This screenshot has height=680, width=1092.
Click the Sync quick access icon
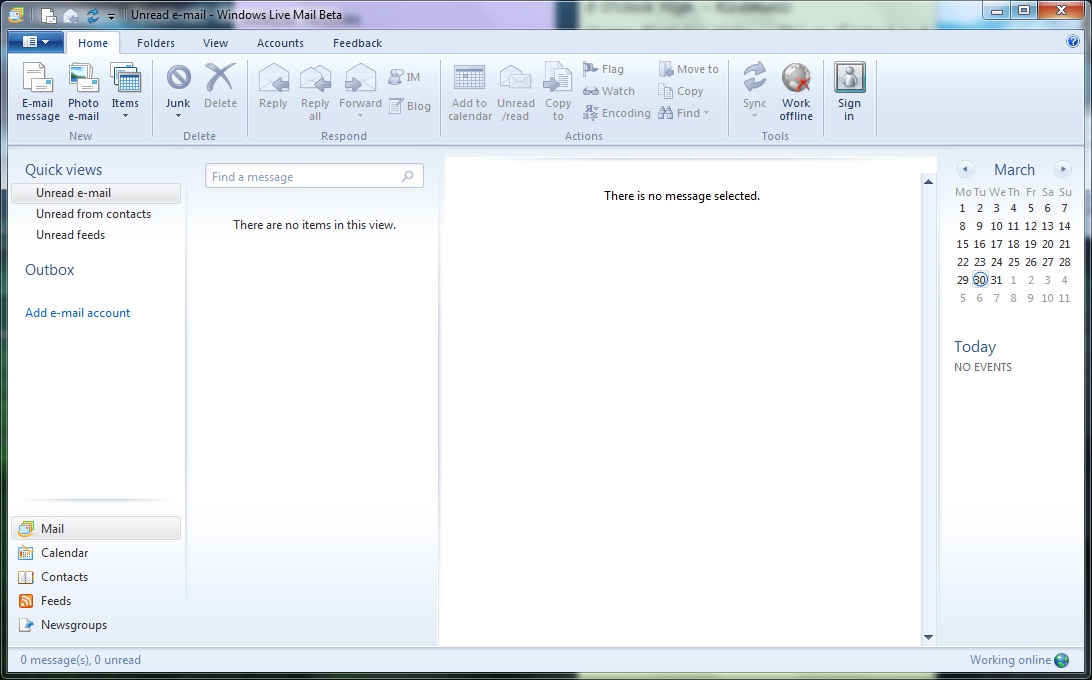click(x=92, y=15)
